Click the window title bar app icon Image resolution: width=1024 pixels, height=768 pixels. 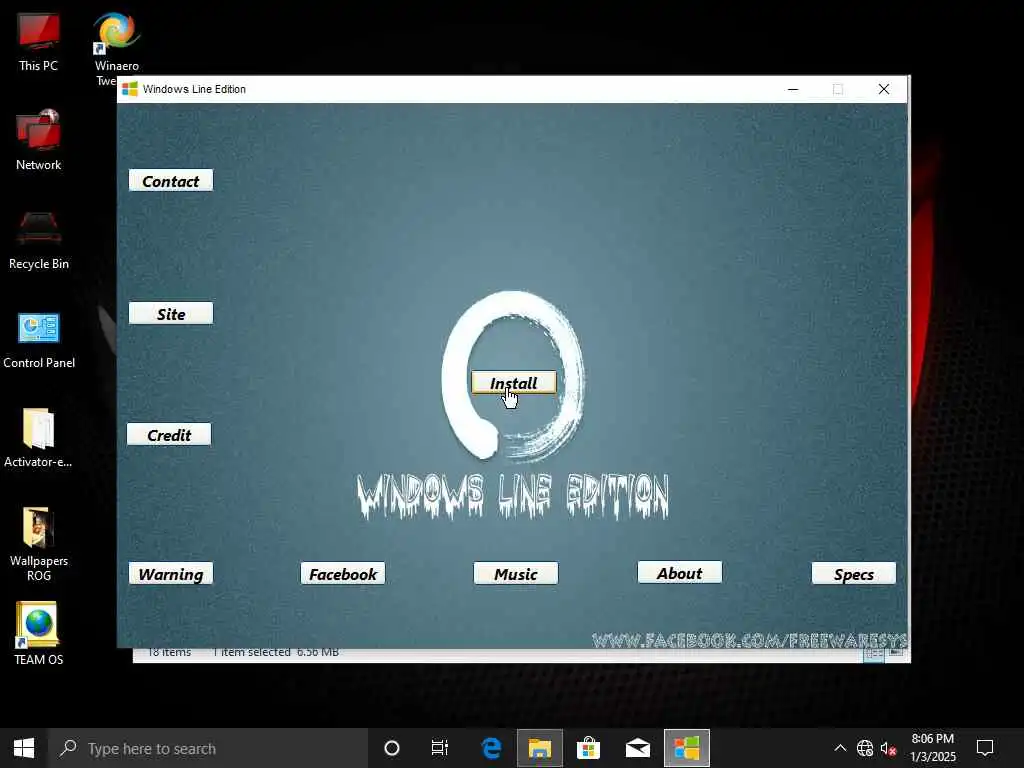[x=130, y=89]
